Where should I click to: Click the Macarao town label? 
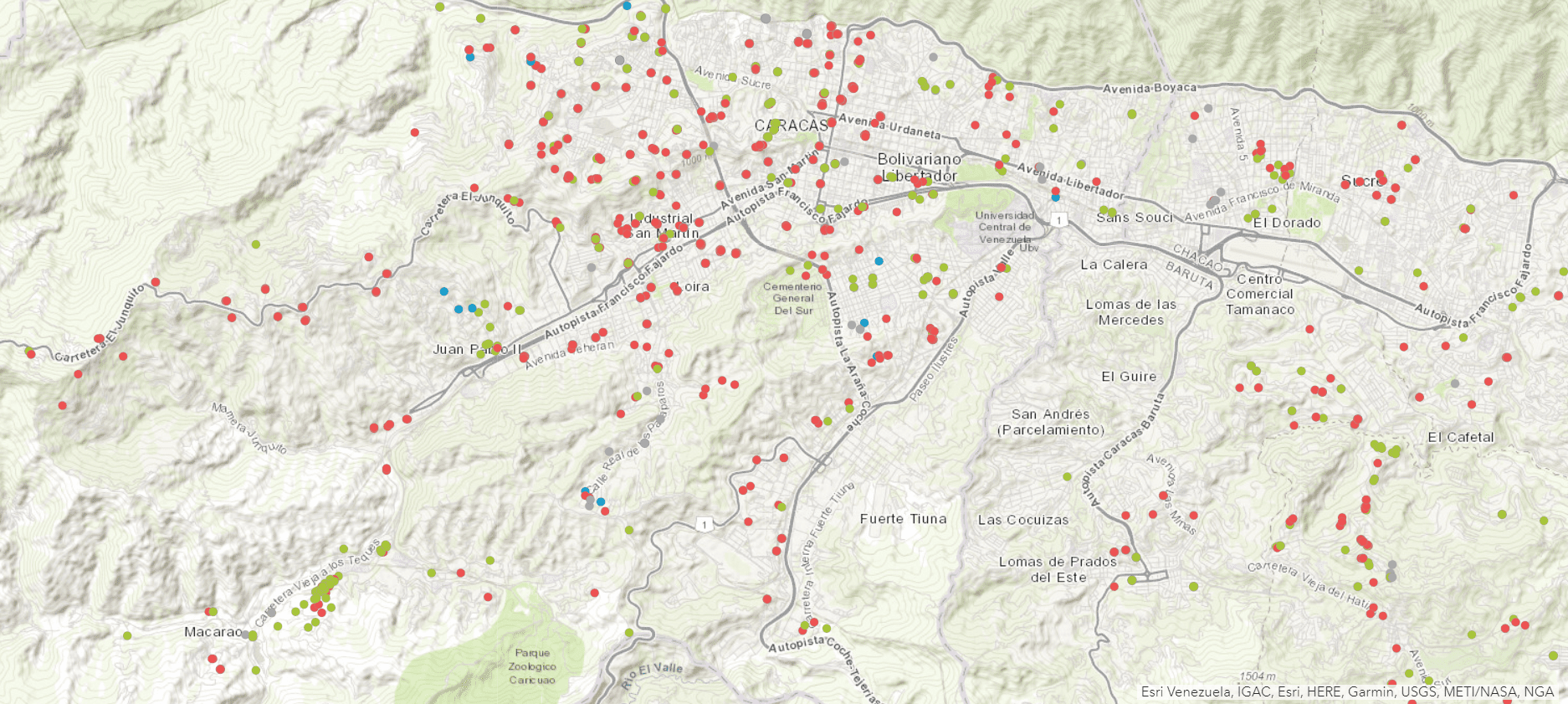pos(213,632)
